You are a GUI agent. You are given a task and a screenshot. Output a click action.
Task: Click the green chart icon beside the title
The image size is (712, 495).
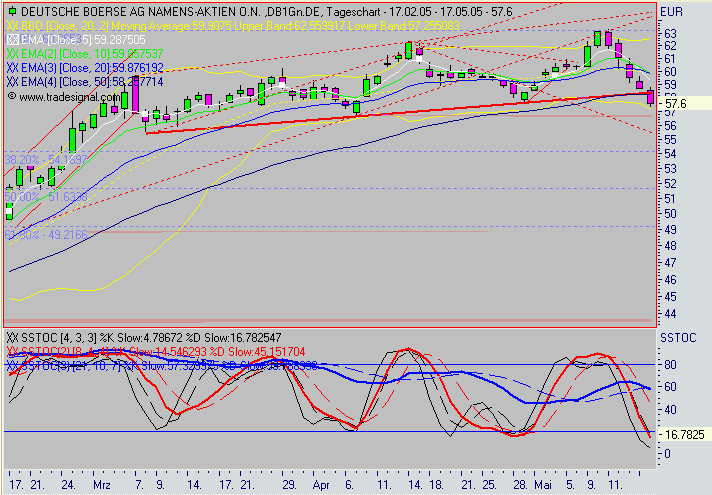(13, 11)
